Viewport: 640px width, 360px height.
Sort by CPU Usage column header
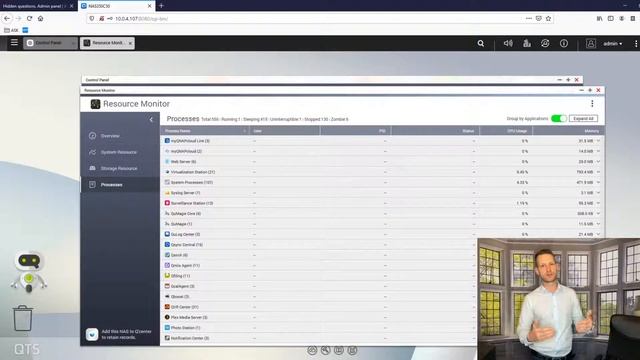[506, 131]
